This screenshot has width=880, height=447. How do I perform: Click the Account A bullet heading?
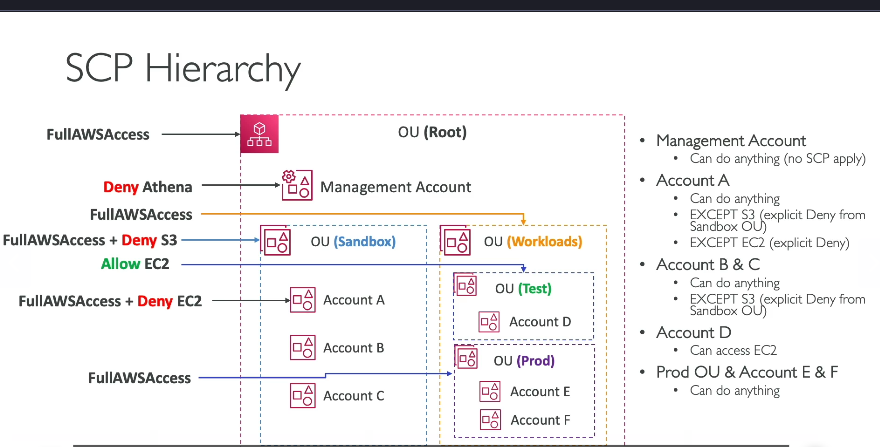tap(693, 180)
